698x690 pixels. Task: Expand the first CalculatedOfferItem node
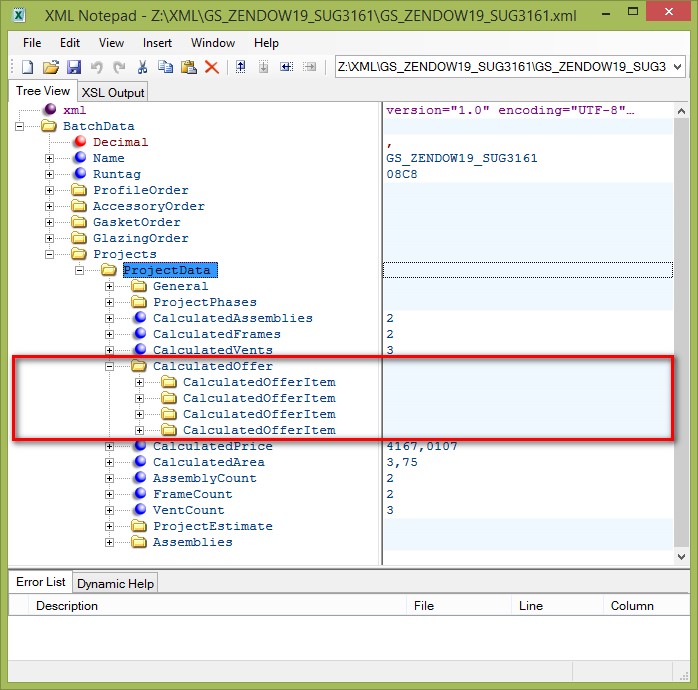pyautogui.click(x=139, y=383)
